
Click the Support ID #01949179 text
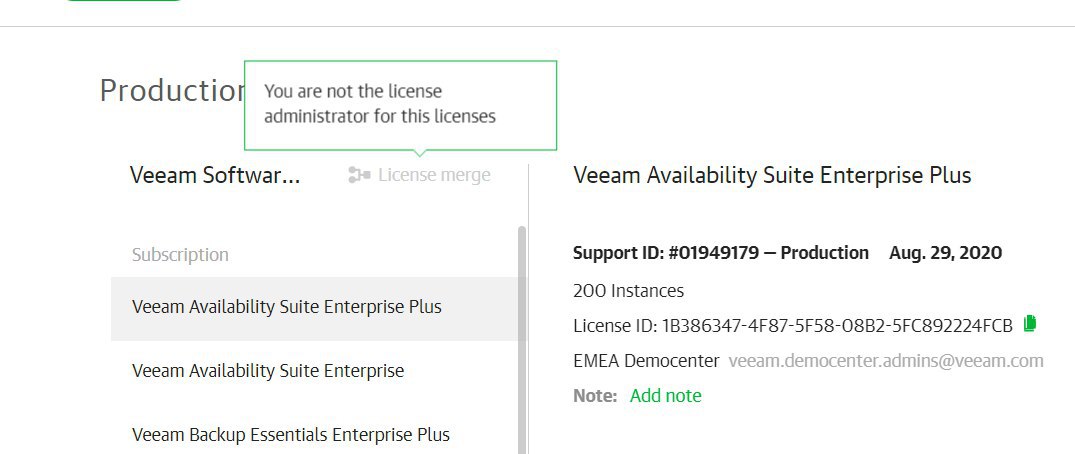click(666, 253)
